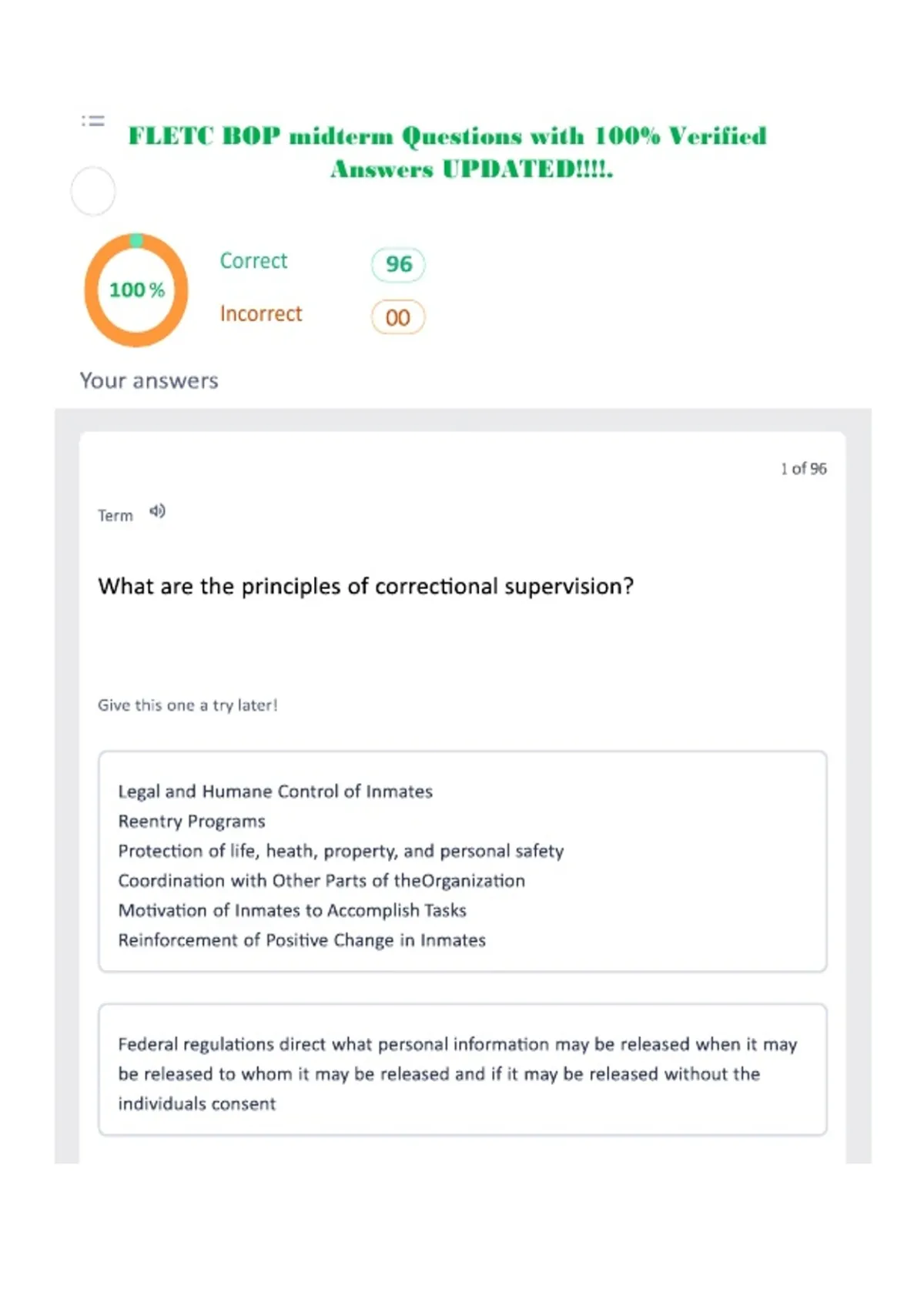The width and height of the screenshot is (924, 1309).
Task: Click the Term label
Action: pos(115,515)
